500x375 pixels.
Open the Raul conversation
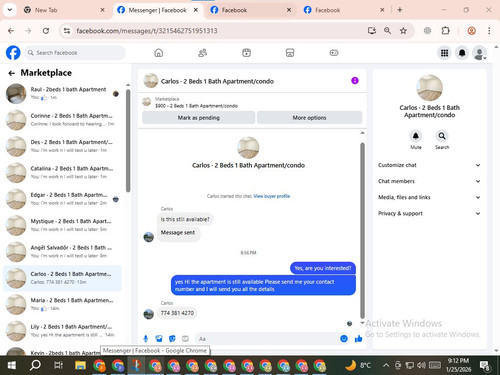[x=63, y=94]
